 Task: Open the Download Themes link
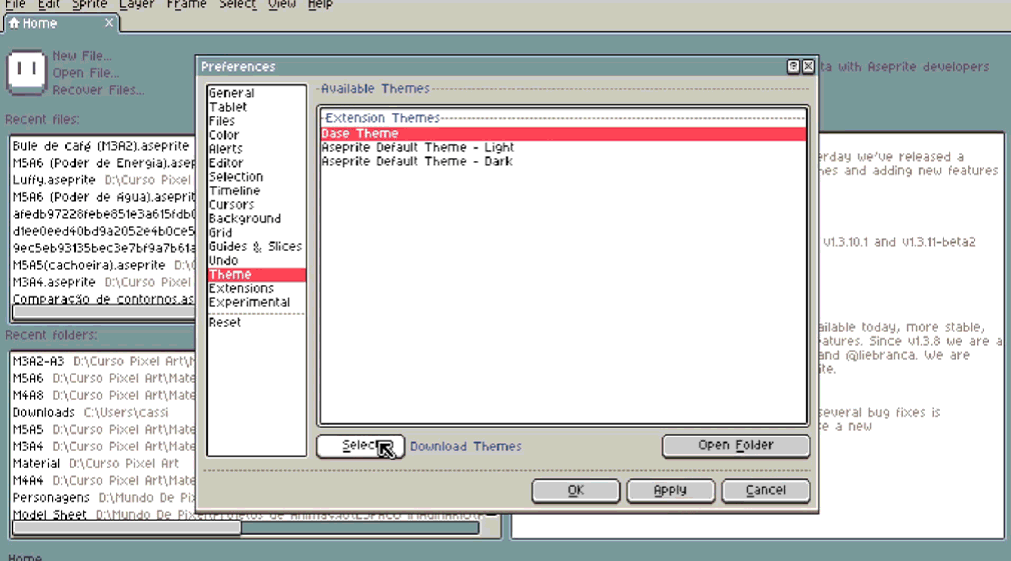tap(466, 446)
